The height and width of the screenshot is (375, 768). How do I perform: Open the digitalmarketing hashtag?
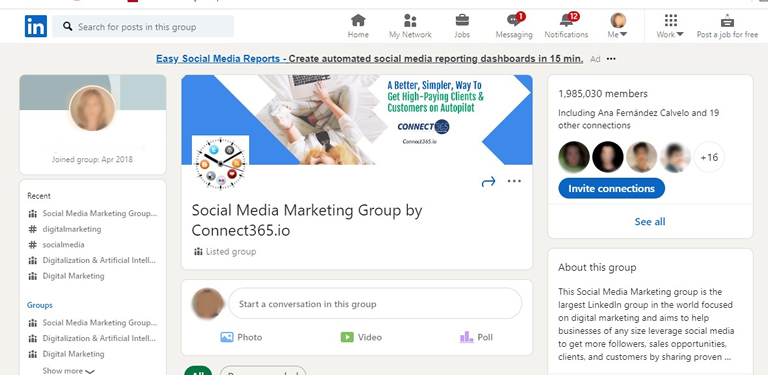(65, 229)
